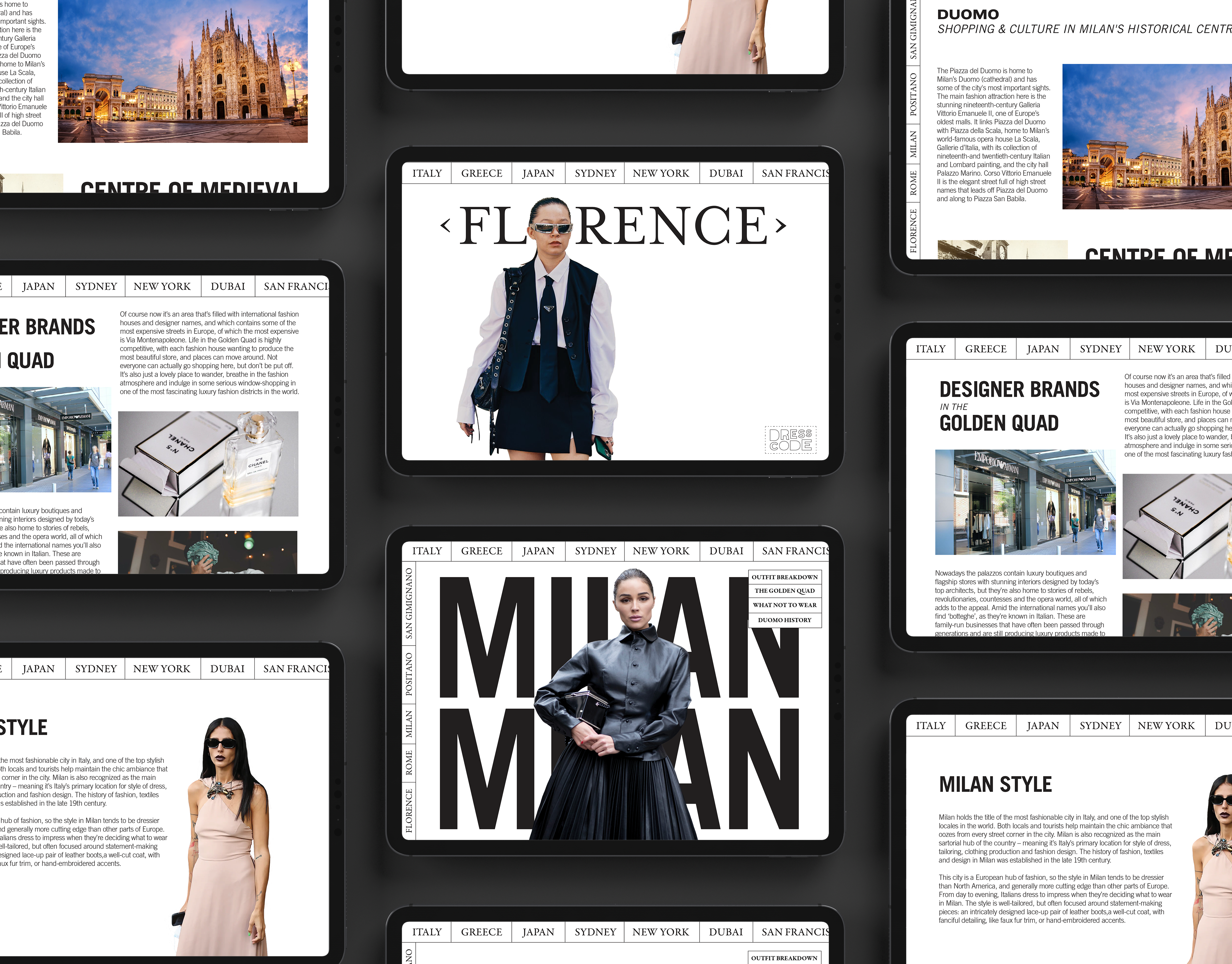This screenshot has height=964, width=1232.
Task: Choose NEW YORK tab on the bottom-left Milan Style screen
Action: pyautogui.click(x=162, y=669)
